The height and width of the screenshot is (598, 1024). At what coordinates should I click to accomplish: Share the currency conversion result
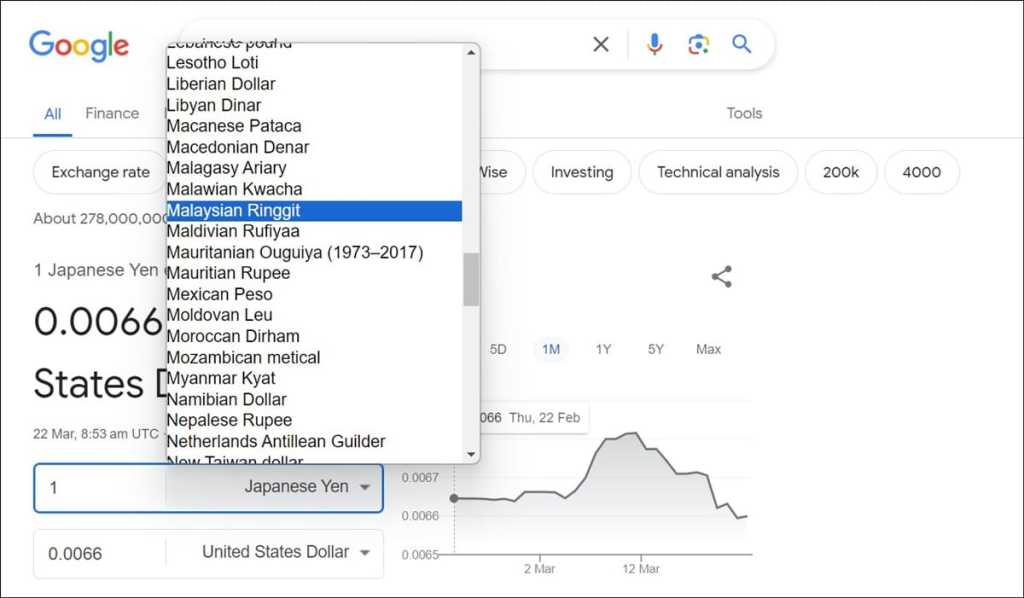coord(722,277)
